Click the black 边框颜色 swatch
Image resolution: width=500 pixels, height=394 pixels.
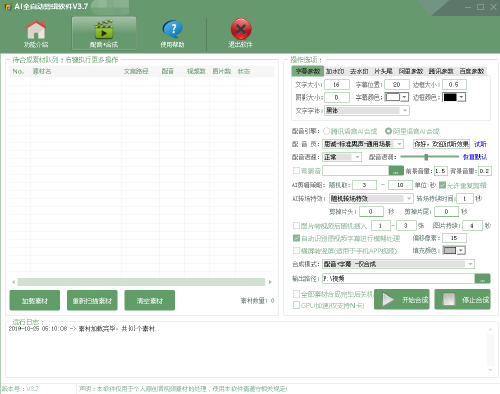tap(450, 97)
